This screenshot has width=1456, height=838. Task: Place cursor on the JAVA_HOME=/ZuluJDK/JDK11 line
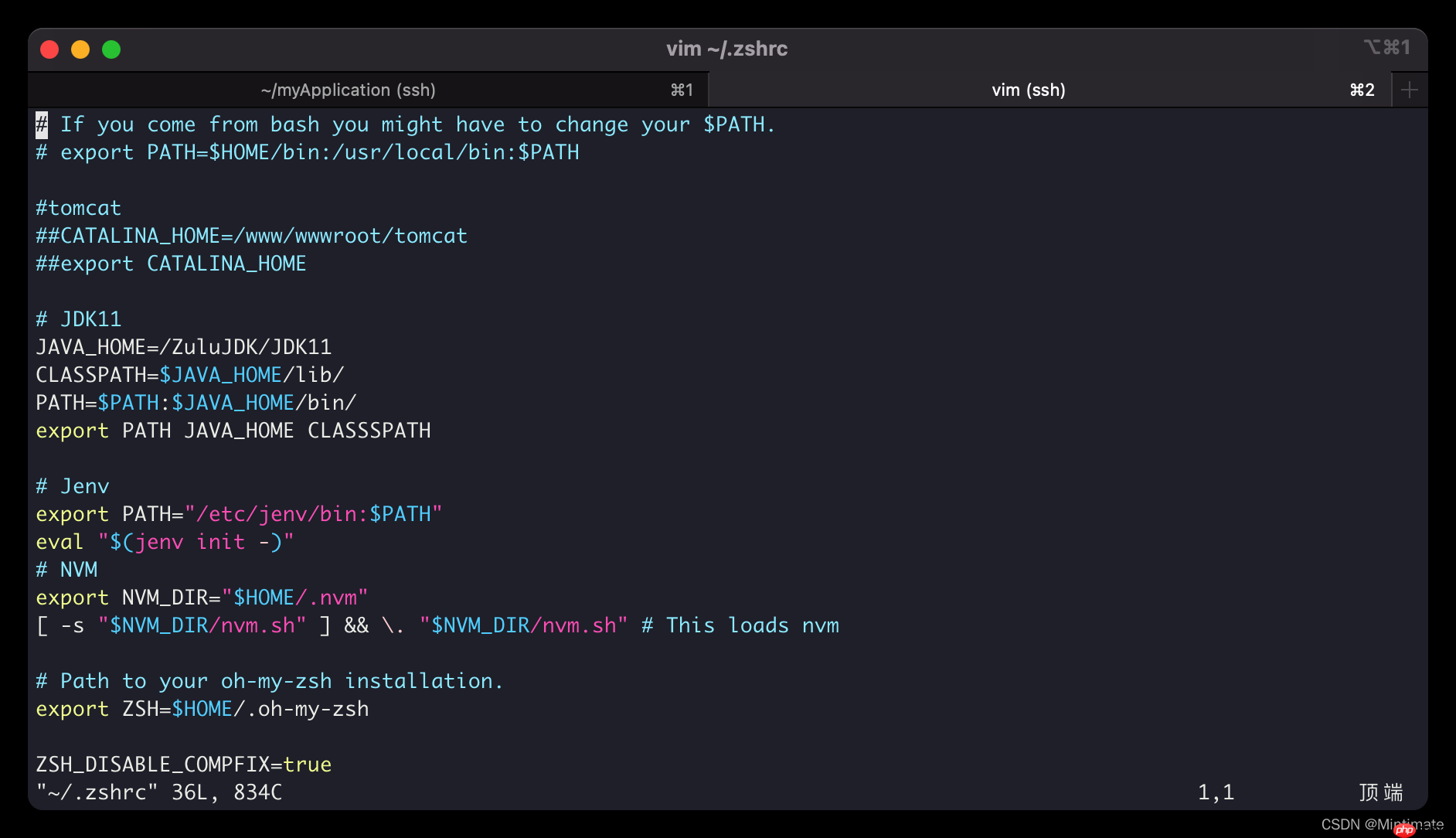click(x=183, y=346)
